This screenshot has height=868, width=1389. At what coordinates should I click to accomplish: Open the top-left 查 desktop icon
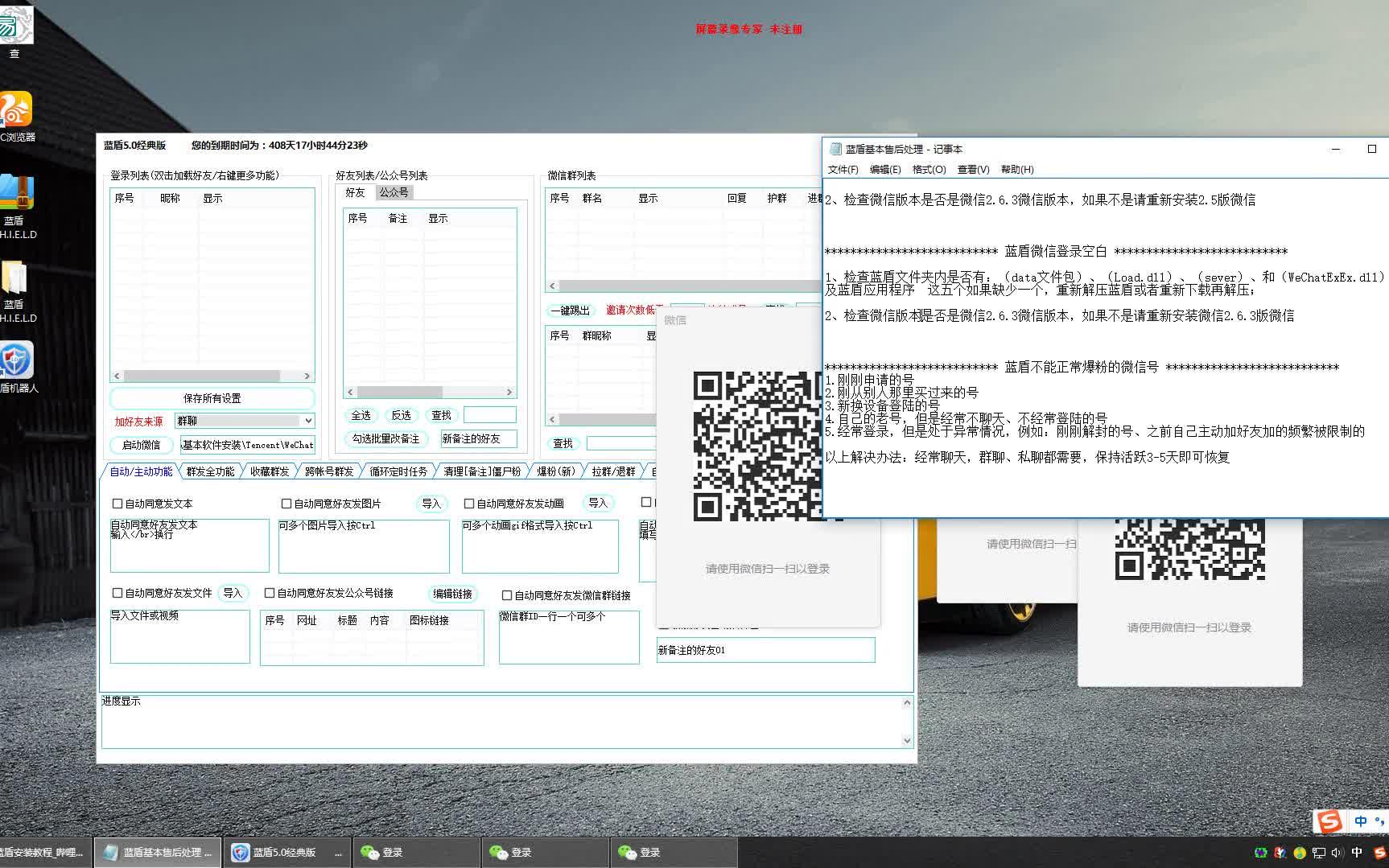(x=14, y=32)
